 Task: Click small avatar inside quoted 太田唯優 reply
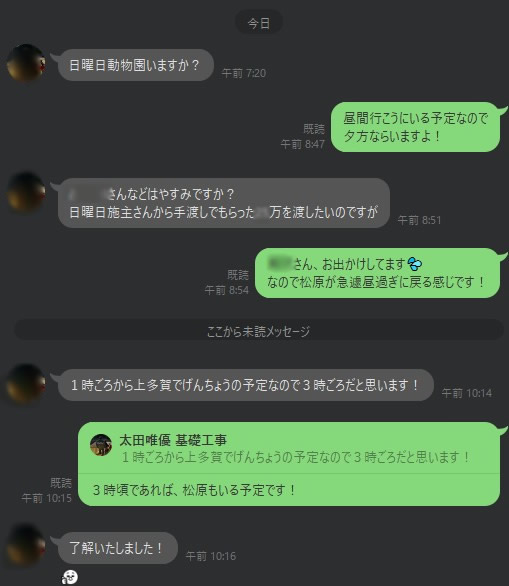point(101,445)
